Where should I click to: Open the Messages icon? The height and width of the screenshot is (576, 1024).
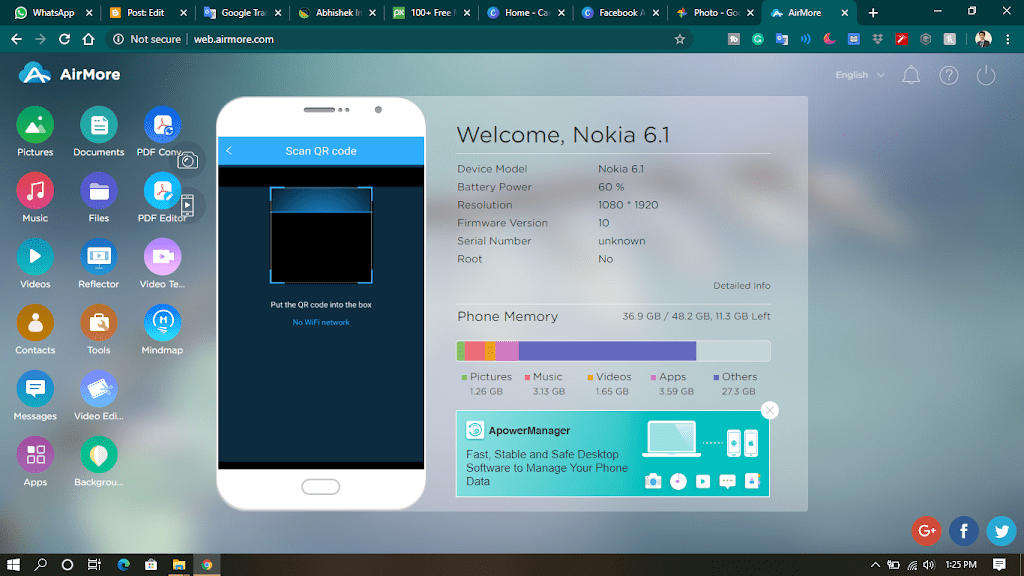click(35, 389)
